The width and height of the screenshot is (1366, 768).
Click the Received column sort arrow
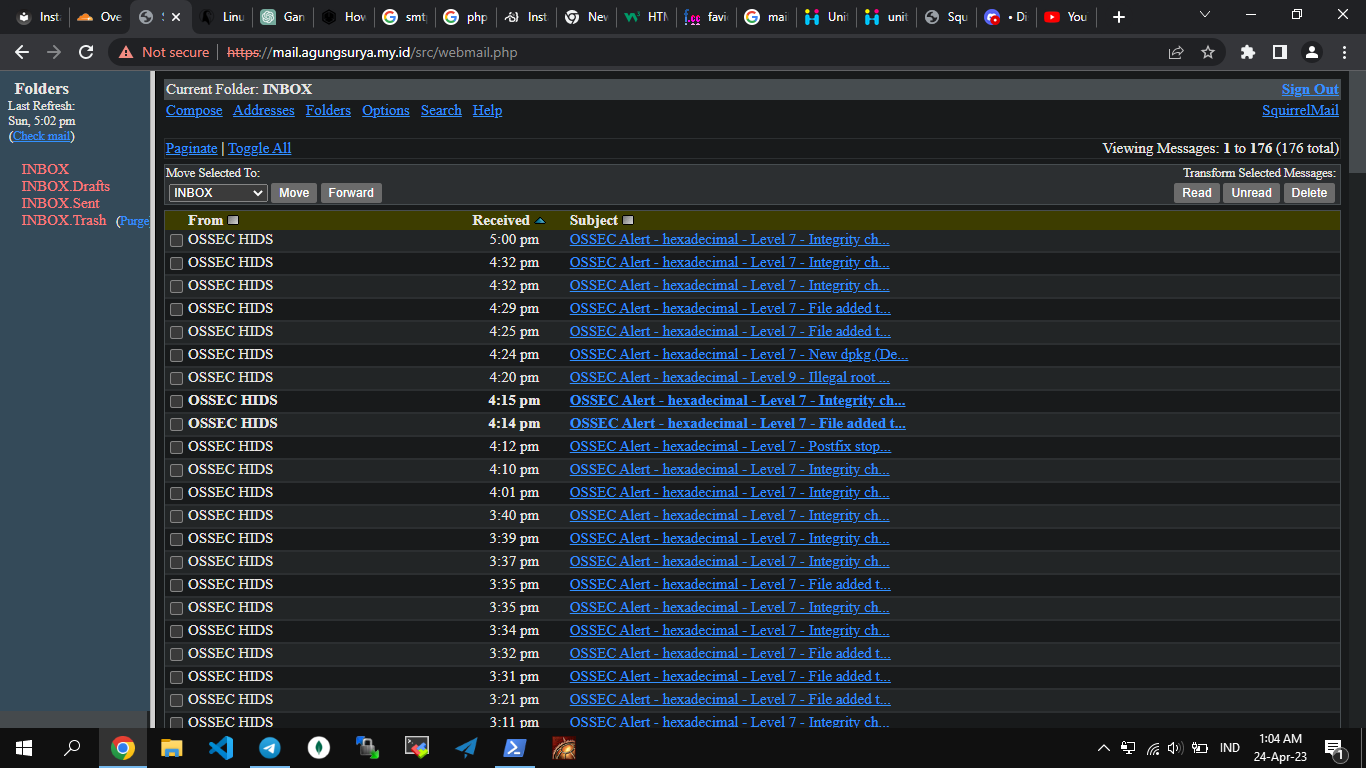coord(541,220)
